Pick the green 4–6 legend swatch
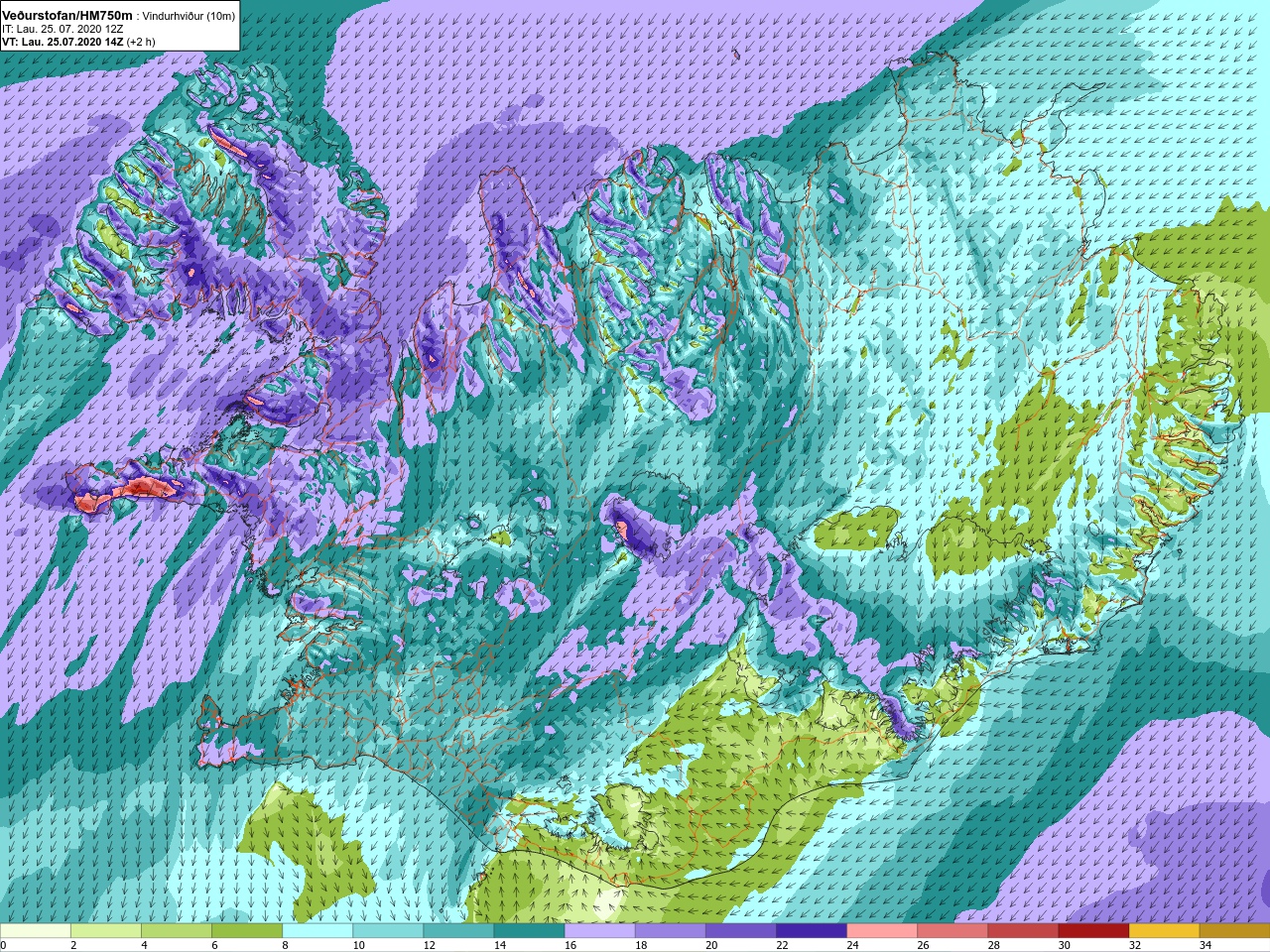 [177, 931]
